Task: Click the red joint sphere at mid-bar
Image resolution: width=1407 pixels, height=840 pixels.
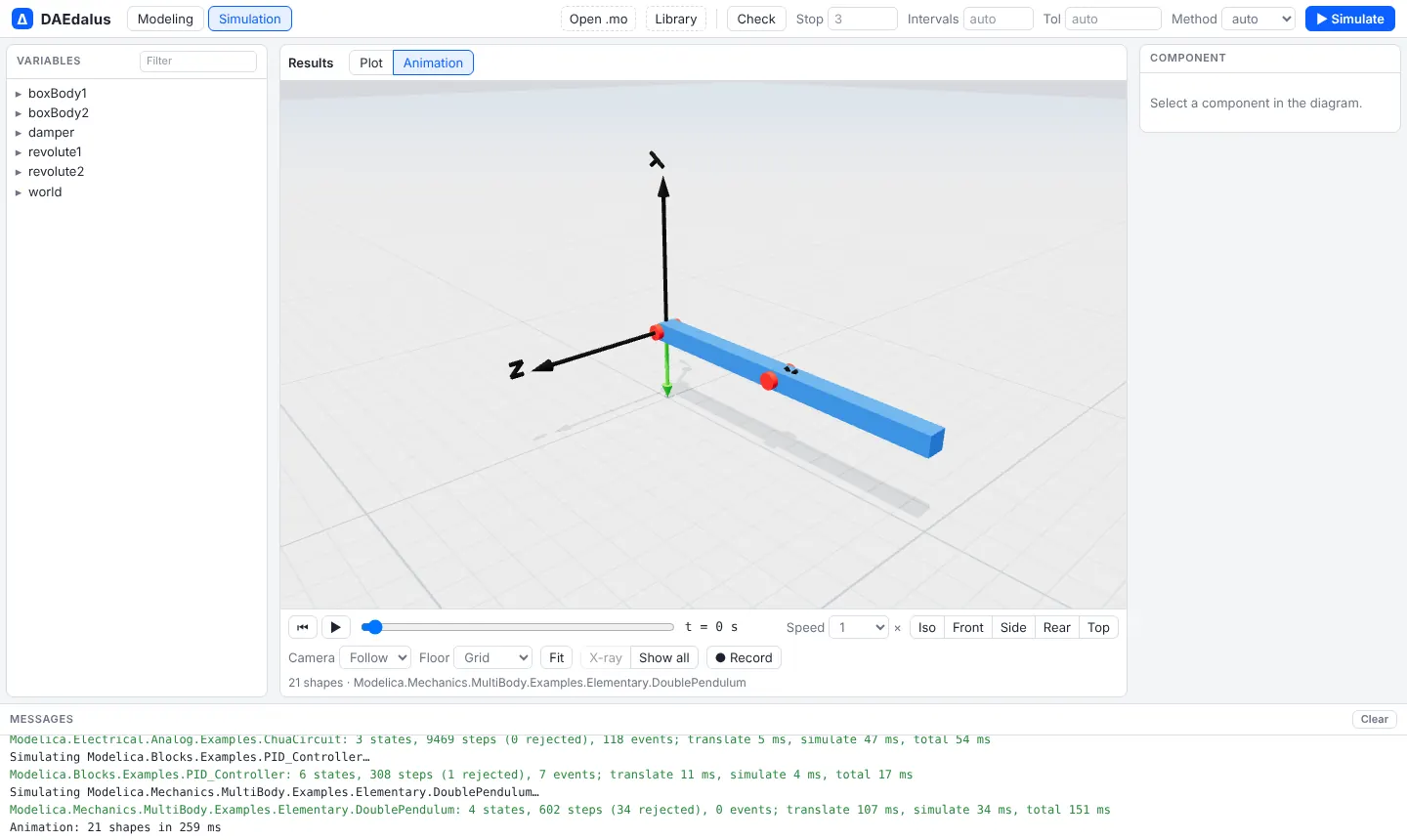Action: 769,381
